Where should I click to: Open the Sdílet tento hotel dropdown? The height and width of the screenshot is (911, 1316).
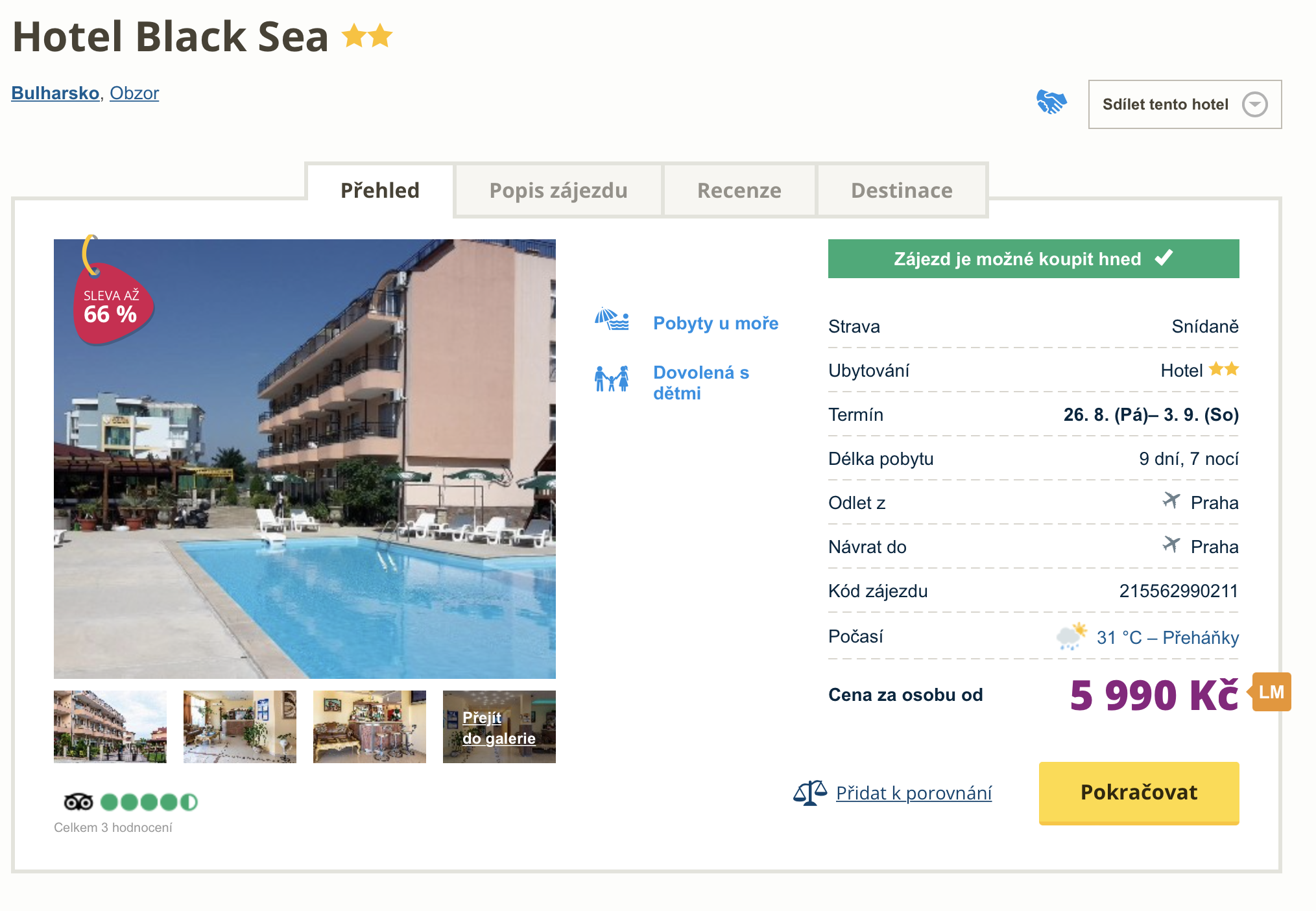1184,104
